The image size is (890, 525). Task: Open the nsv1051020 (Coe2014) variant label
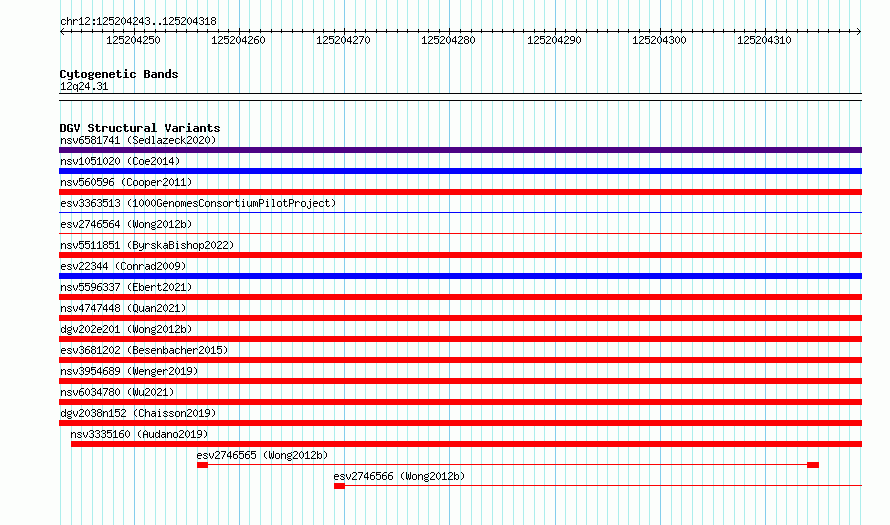[120, 161]
